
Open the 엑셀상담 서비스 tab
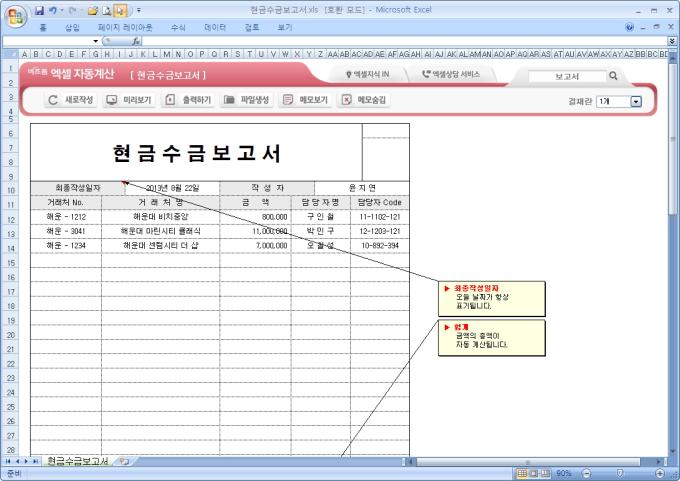point(451,75)
